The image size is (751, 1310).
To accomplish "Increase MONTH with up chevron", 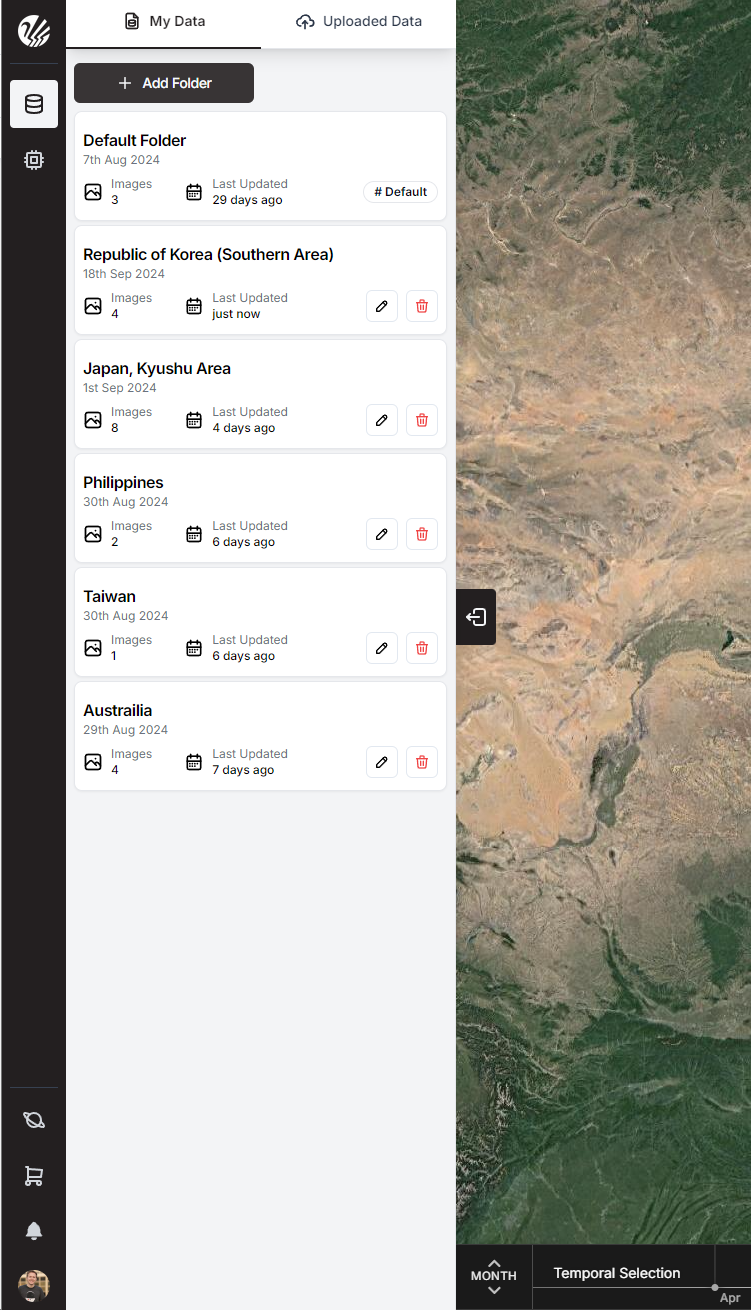I will coord(494,1264).
